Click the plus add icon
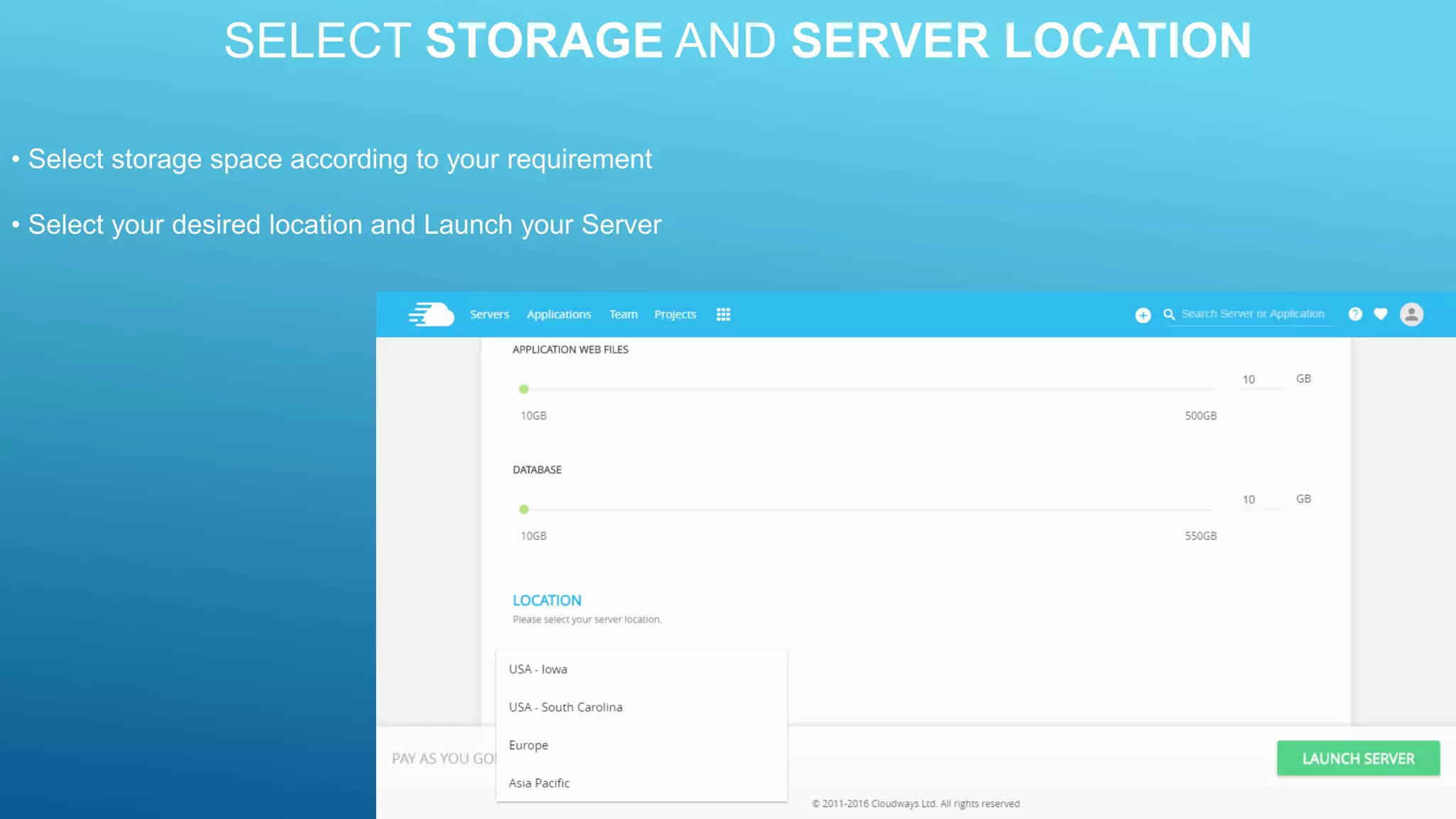The width and height of the screenshot is (1456, 819). pos(1142,315)
